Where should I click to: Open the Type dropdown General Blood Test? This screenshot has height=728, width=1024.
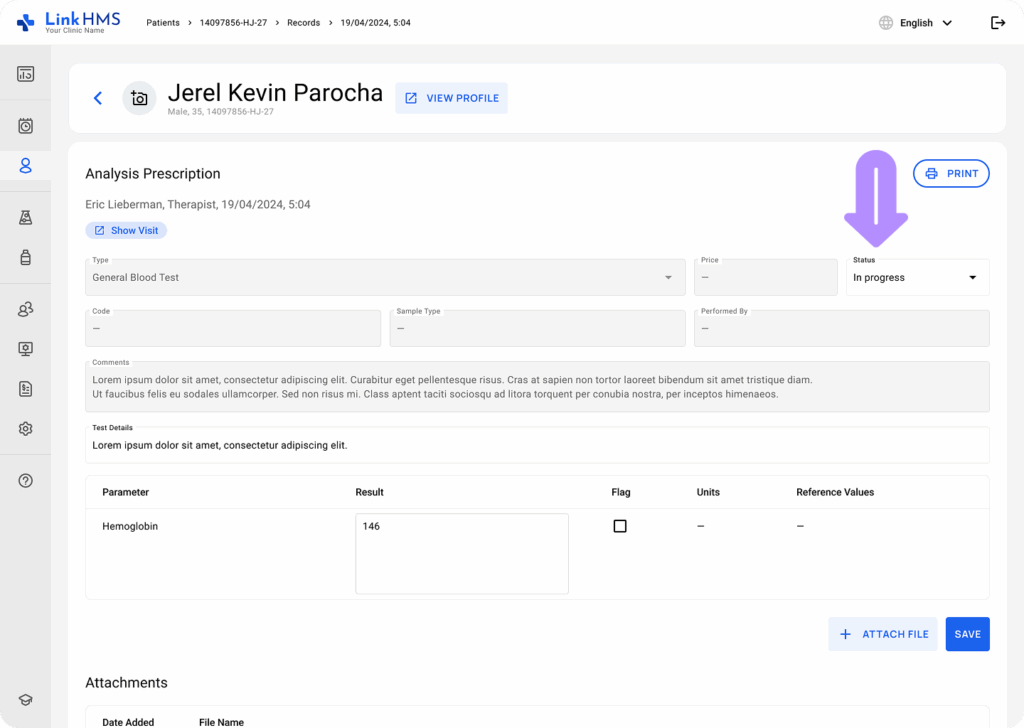pyautogui.click(x=385, y=277)
